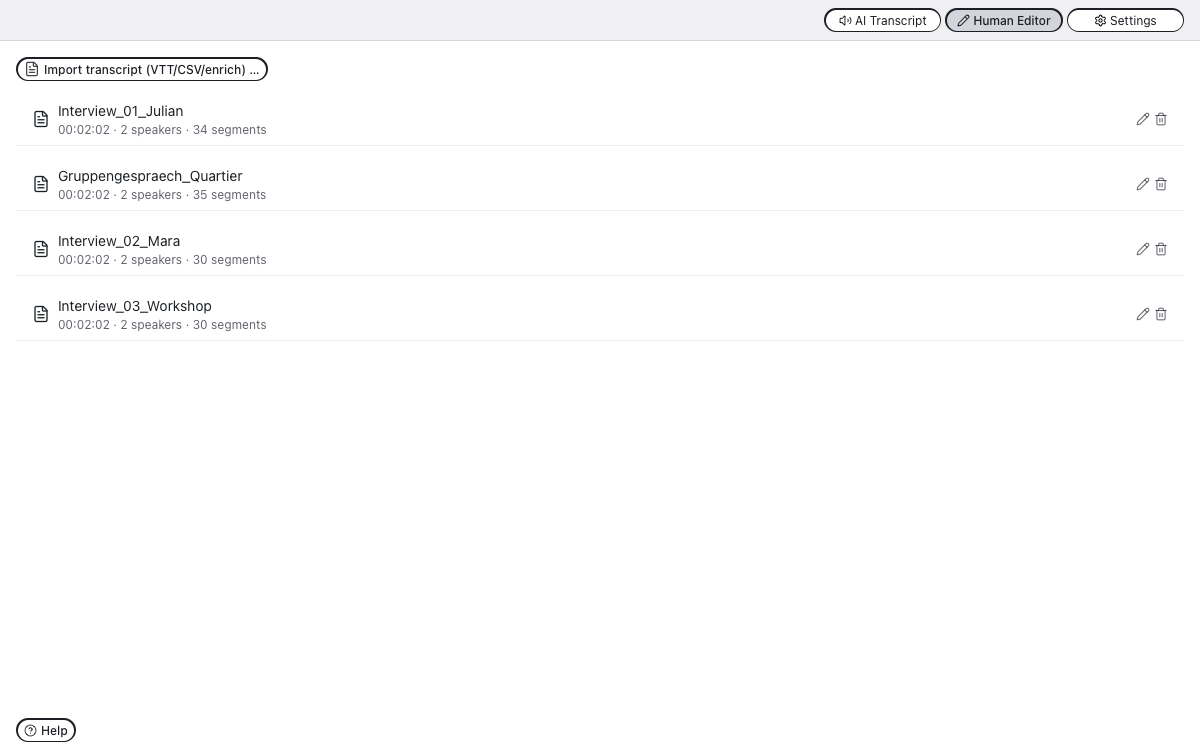This screenshot has height=750, width=1200.
Task: Click document icon beside Interview_01_Julian
Action: tap(41, 119)
